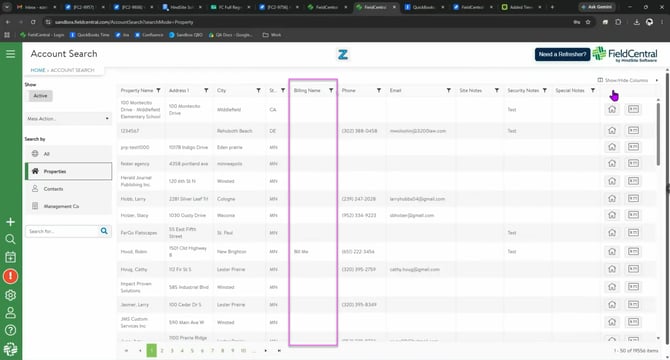This screenshot has height=360, width=670.
Task: Click the Hood, Robin property name
Action: pyautogui.click(x=134, y=252)
